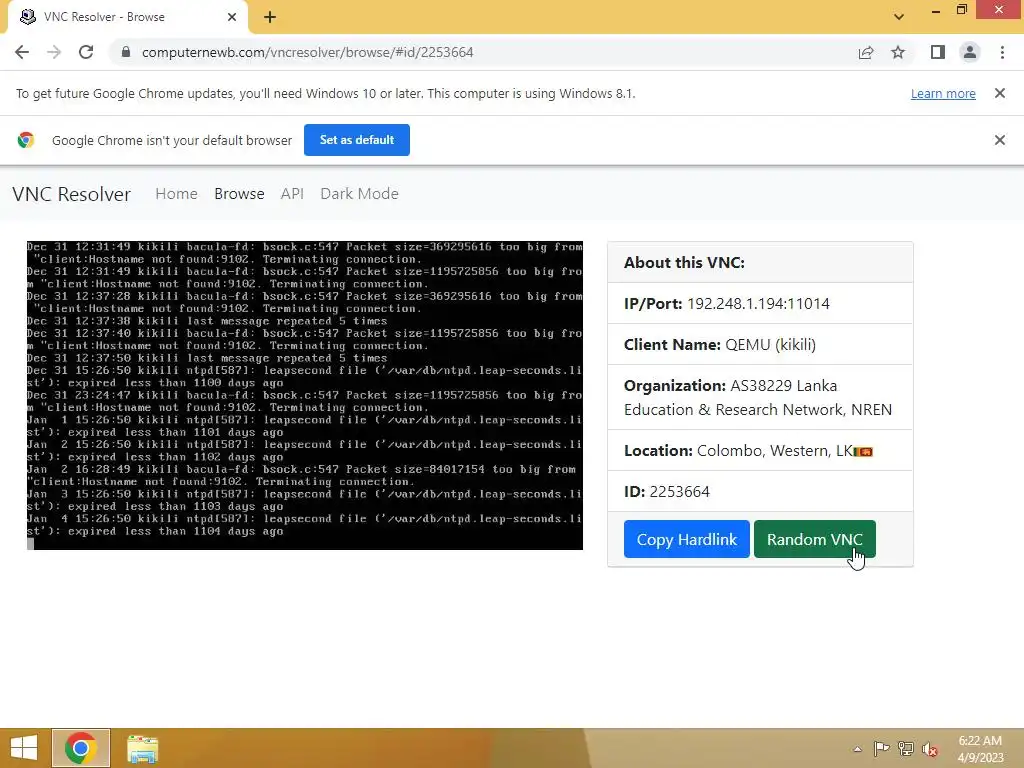Open Chrome three-dot menu
Image resolution: width=1024 pixels, height=768 pixels.
coord(1002,52)
